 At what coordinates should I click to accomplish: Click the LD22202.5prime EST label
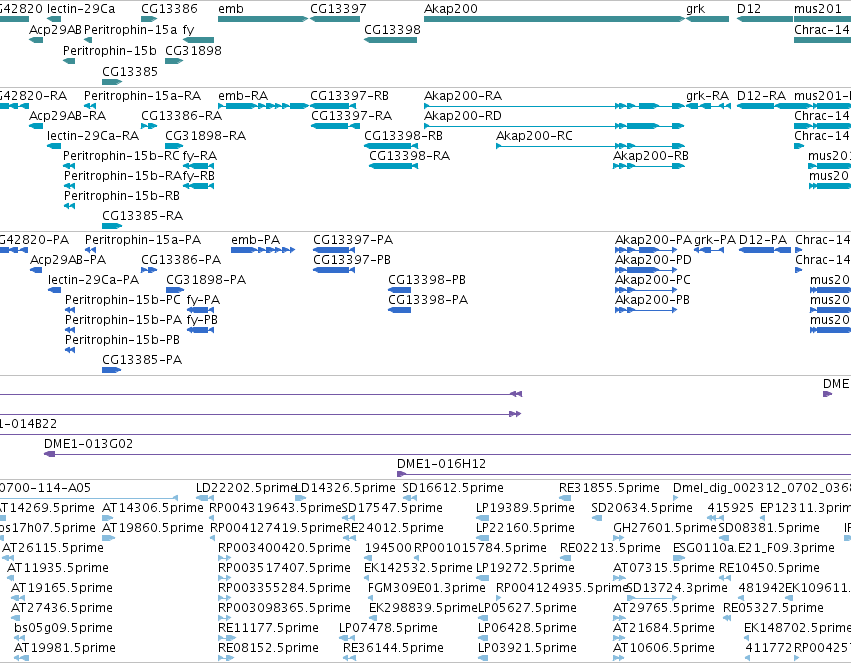coord(246,488)
